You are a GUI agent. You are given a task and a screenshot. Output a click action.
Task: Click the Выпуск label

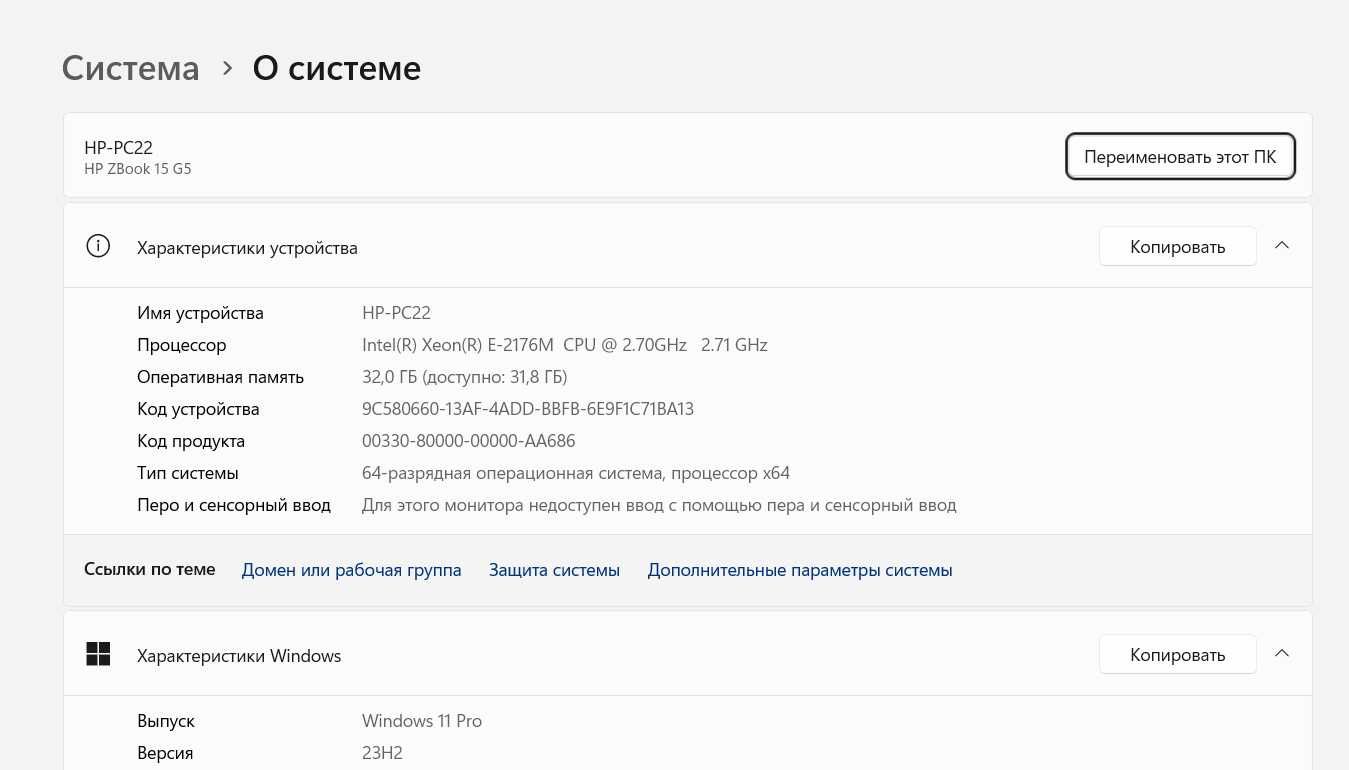pyautogui.click(x=166, y=721)
